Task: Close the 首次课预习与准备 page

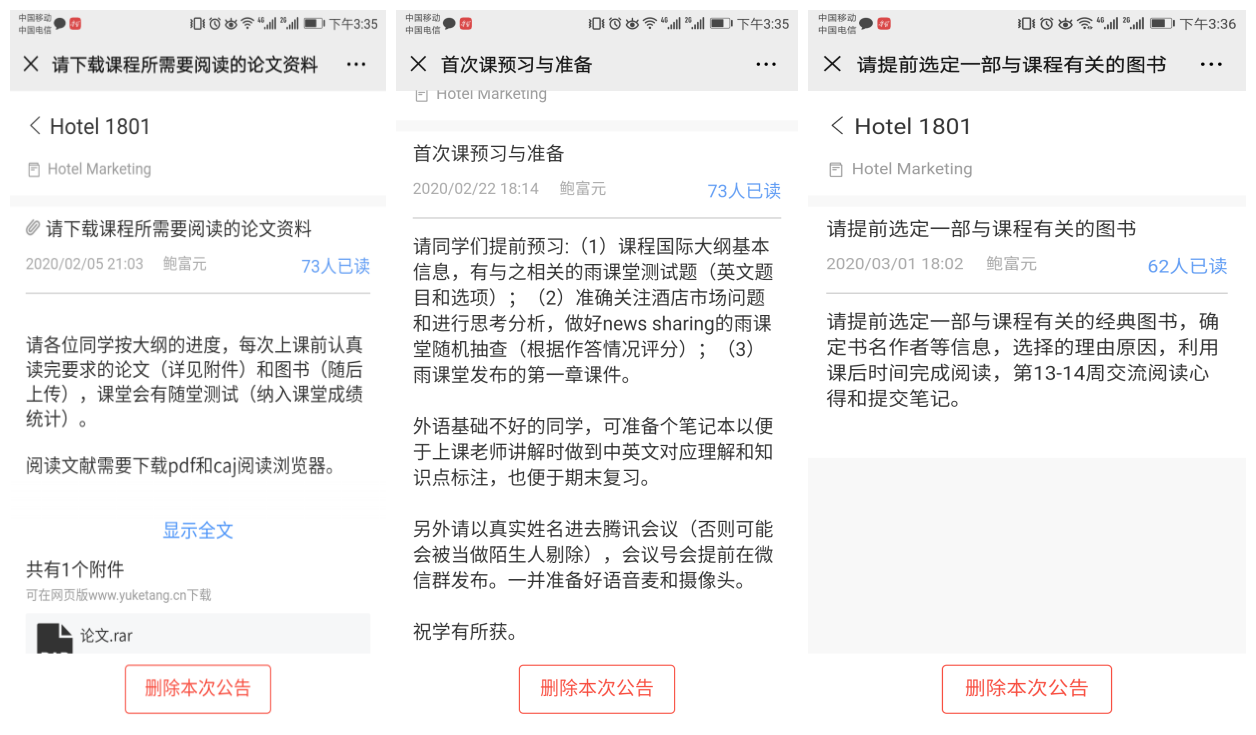Action: pyautogui.click(x=418, y=64)
